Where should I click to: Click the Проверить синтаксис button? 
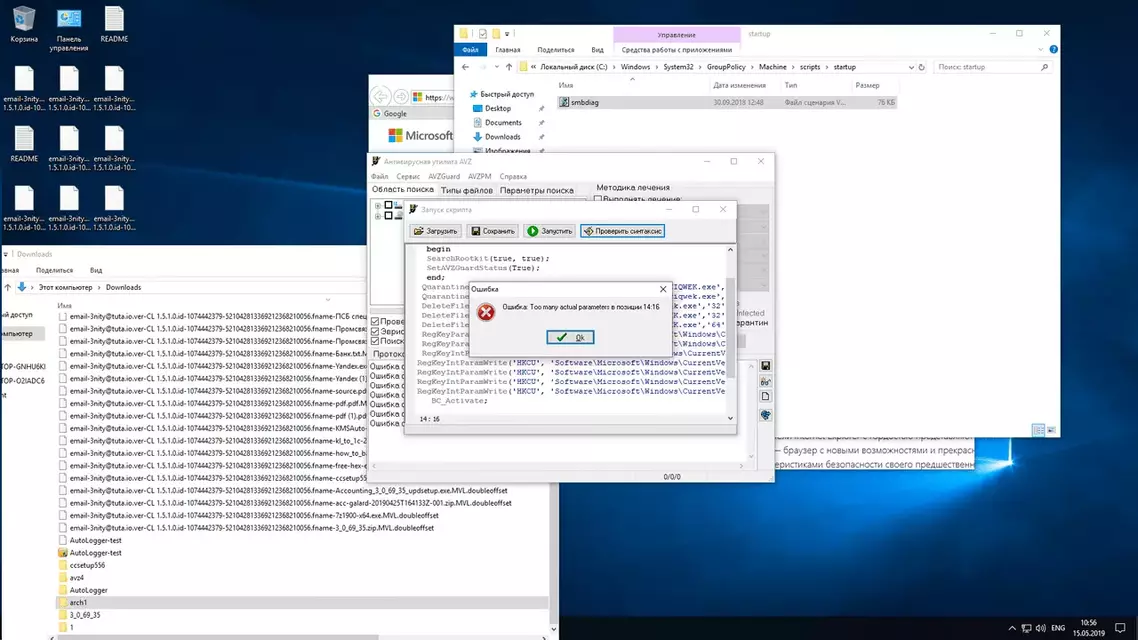(623, 231)
